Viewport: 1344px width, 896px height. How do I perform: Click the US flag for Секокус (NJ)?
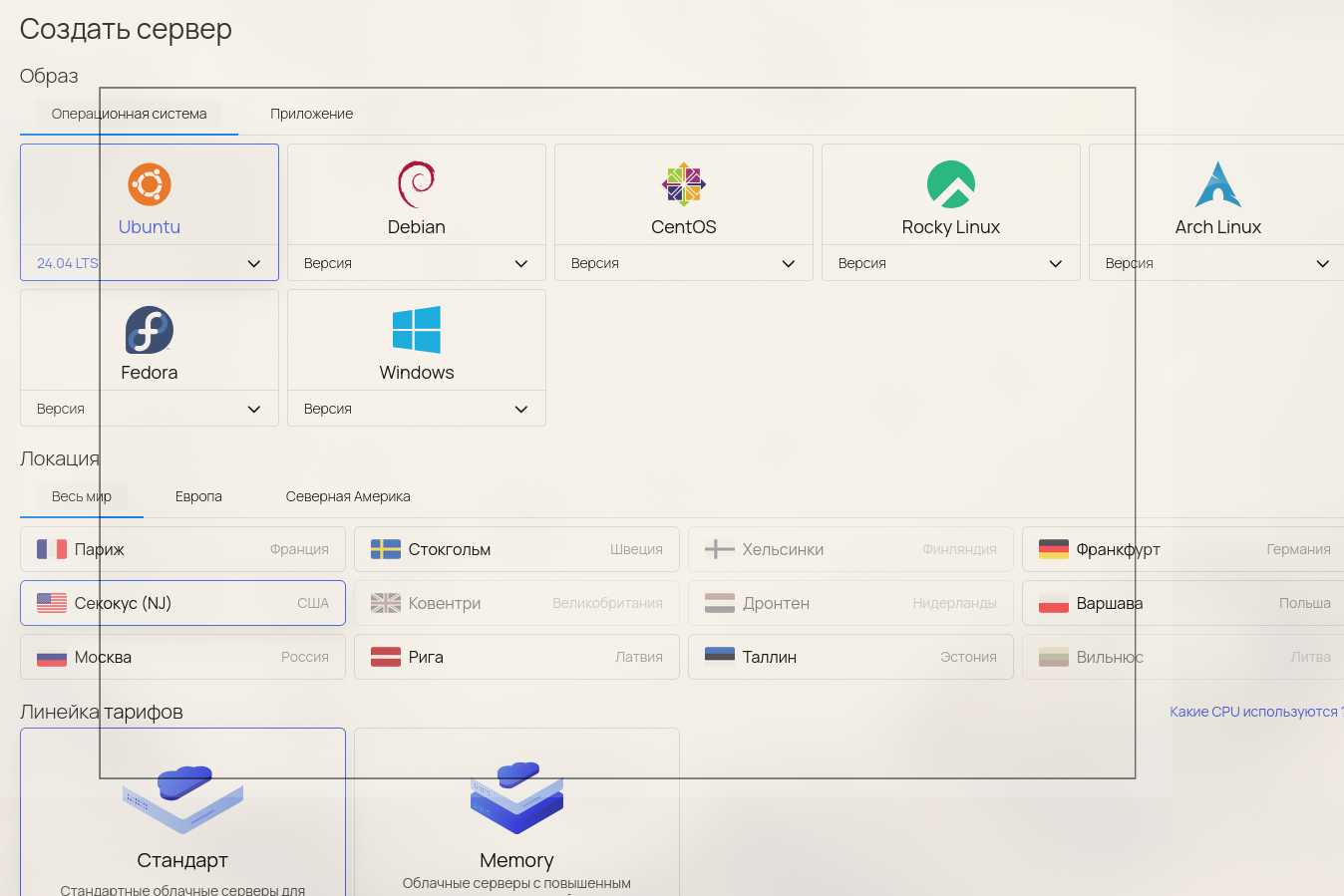tap(52, 603)
